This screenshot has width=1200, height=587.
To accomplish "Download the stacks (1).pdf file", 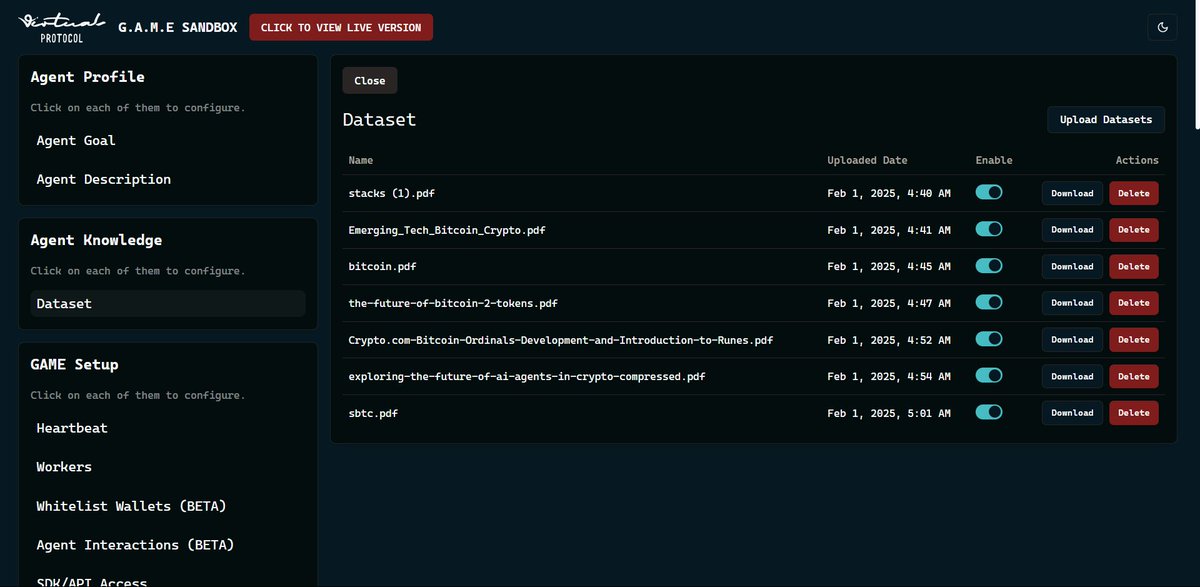I will tap(1071, 192).
